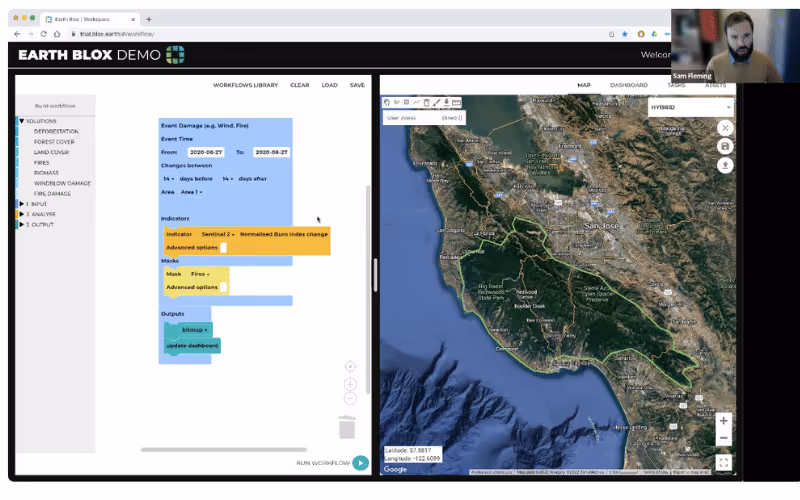This screenshot has width=800, height=500.
Task: Click the first globe icon in map toolbar
Action: click(x=387, y=103)
